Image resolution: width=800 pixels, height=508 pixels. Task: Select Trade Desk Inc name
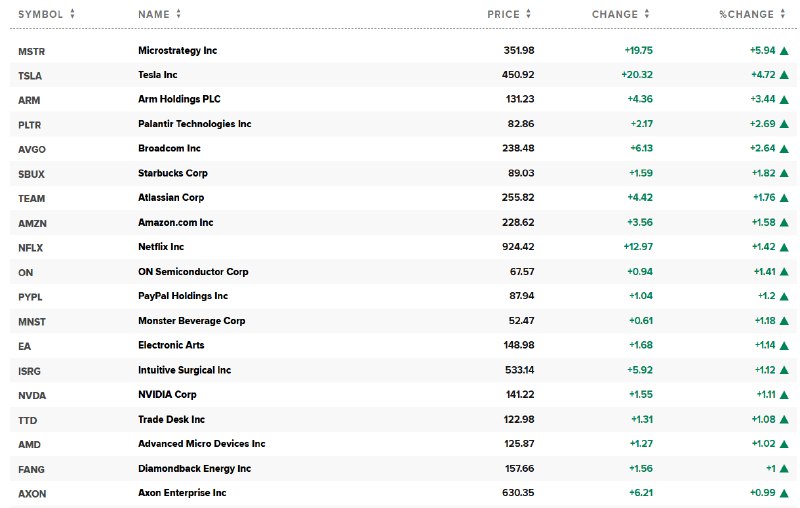pos(171,419)
